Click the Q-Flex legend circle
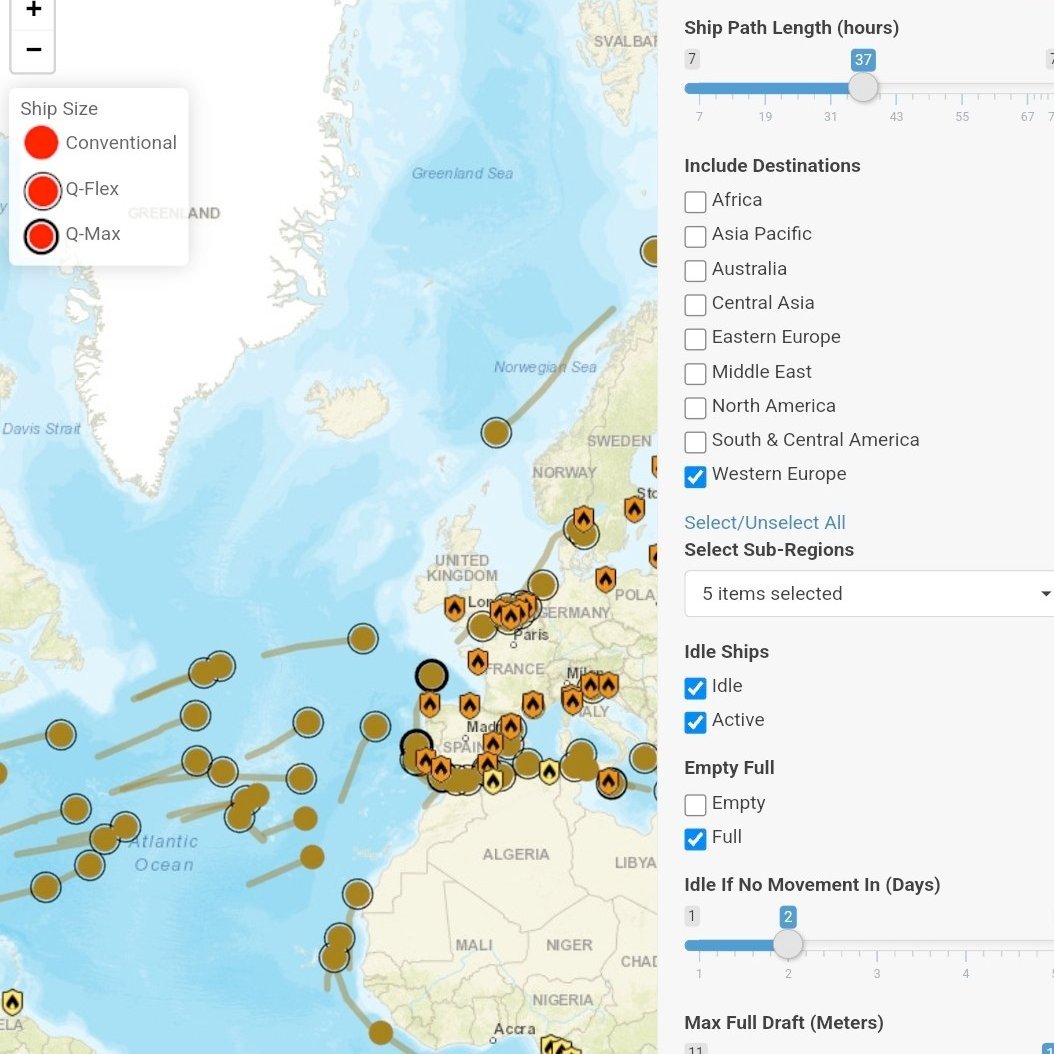Viewport: 1054px width, 1054px height. pos(42,190)
